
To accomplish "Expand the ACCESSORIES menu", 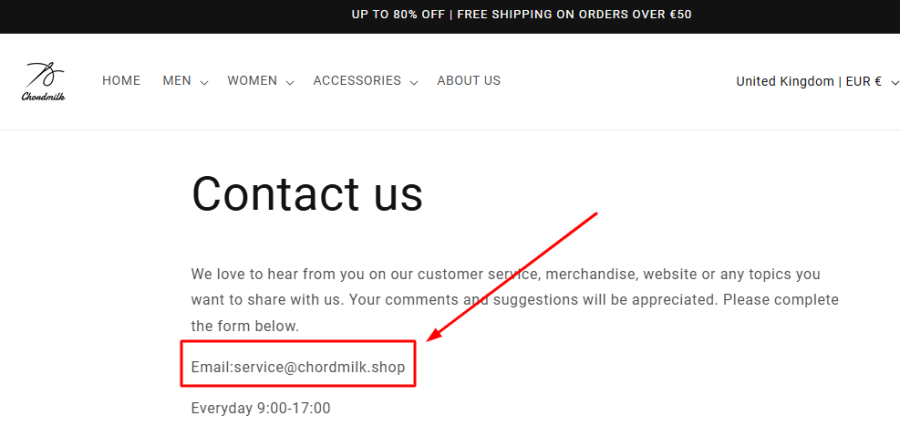I will [357, 81].
